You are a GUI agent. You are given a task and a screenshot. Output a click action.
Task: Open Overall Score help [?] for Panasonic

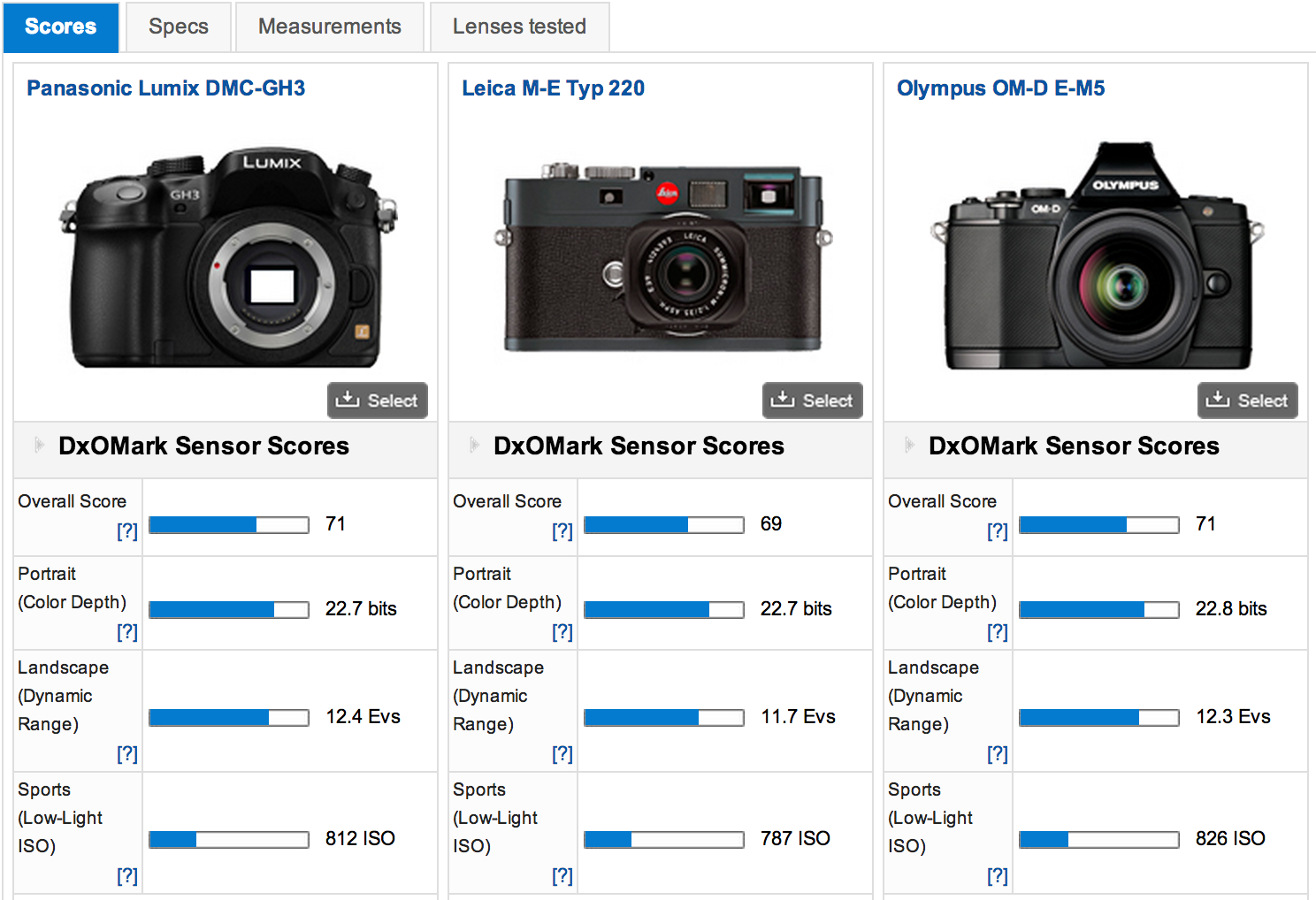click(x=127, y=530)
